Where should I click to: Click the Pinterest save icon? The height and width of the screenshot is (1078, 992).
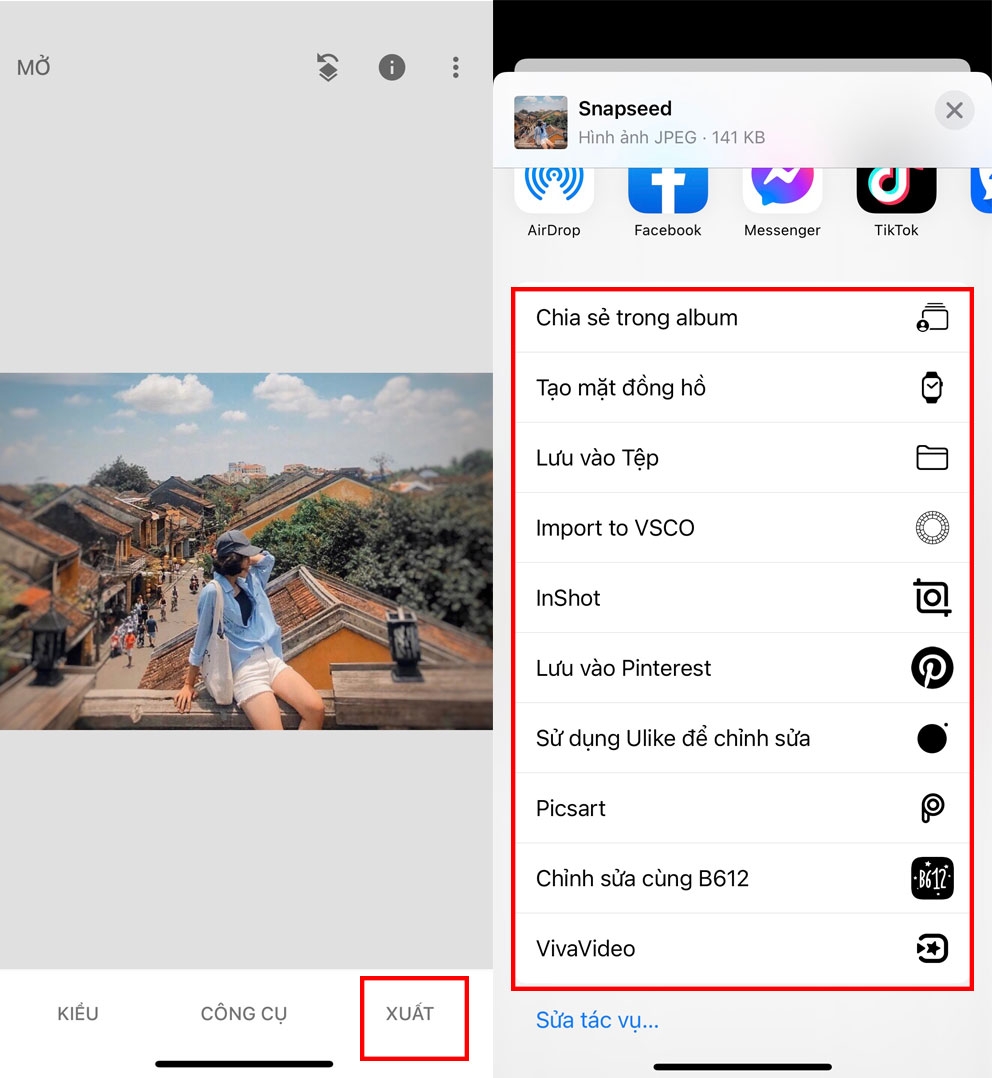coord(931,668)
